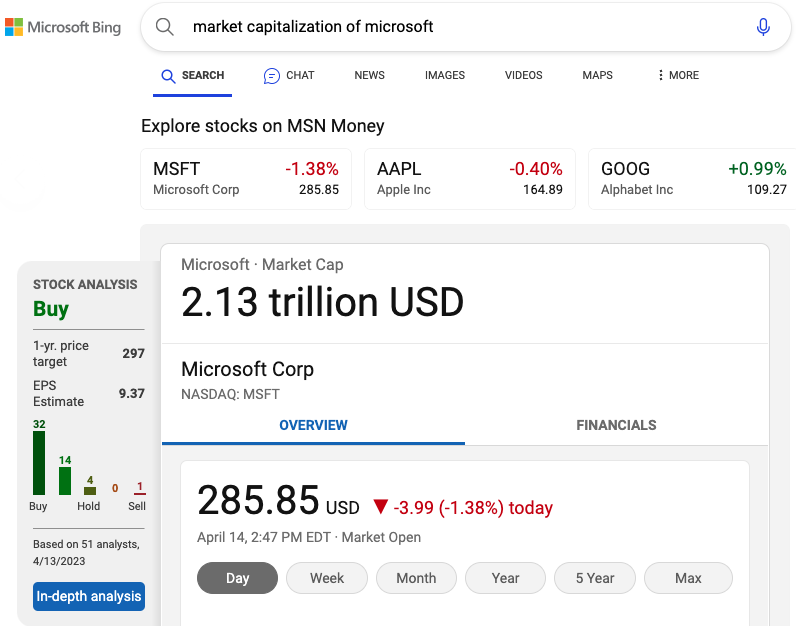This screenshot has height=626, width=796.
Task: Activate the microphone voice search icon
Action: point(763,26)
